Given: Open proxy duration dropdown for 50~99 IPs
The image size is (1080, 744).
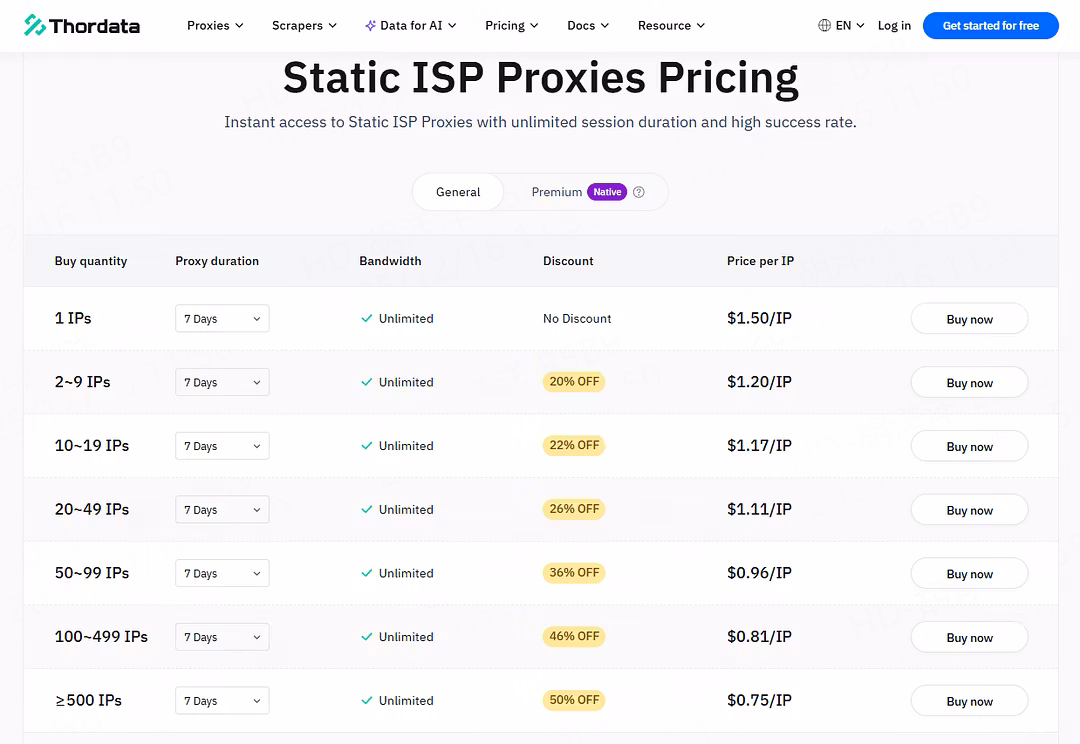Looking at the screenshot, I should point(222,573).
